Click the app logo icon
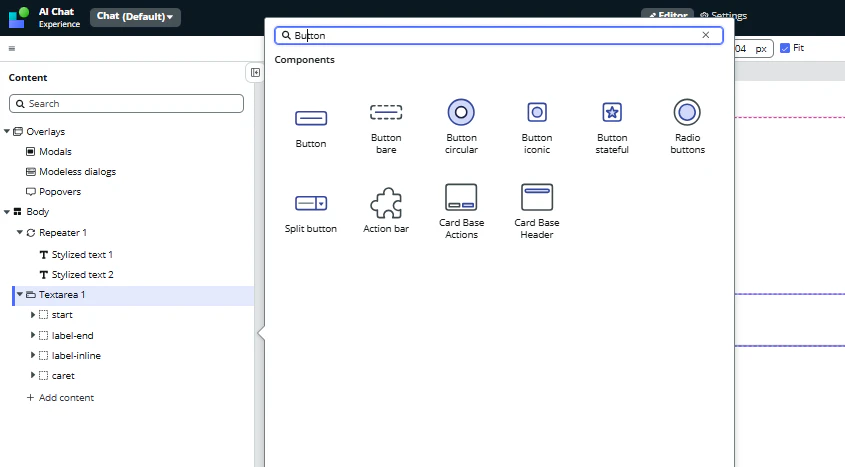 (18, 17)
